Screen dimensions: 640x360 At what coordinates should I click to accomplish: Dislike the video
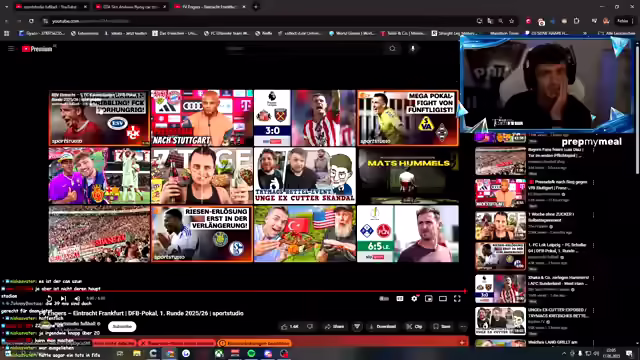(310, 327)
